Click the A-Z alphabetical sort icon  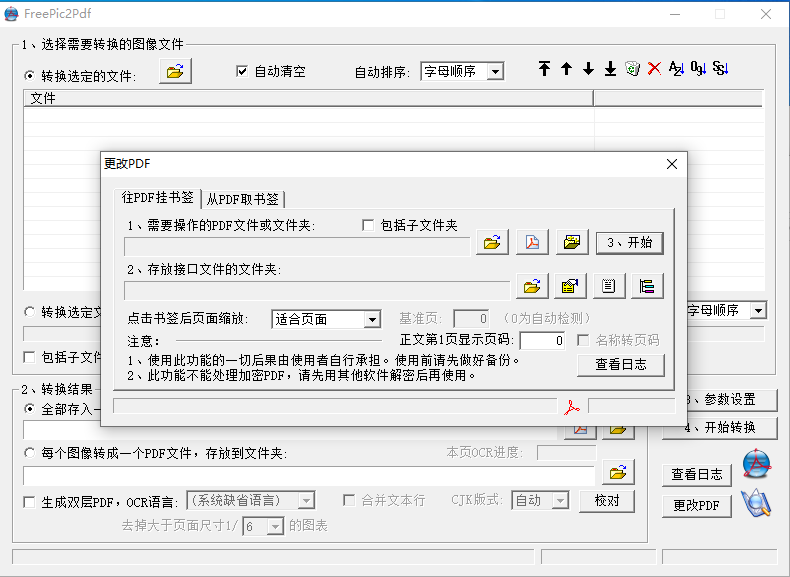[676, 69]
